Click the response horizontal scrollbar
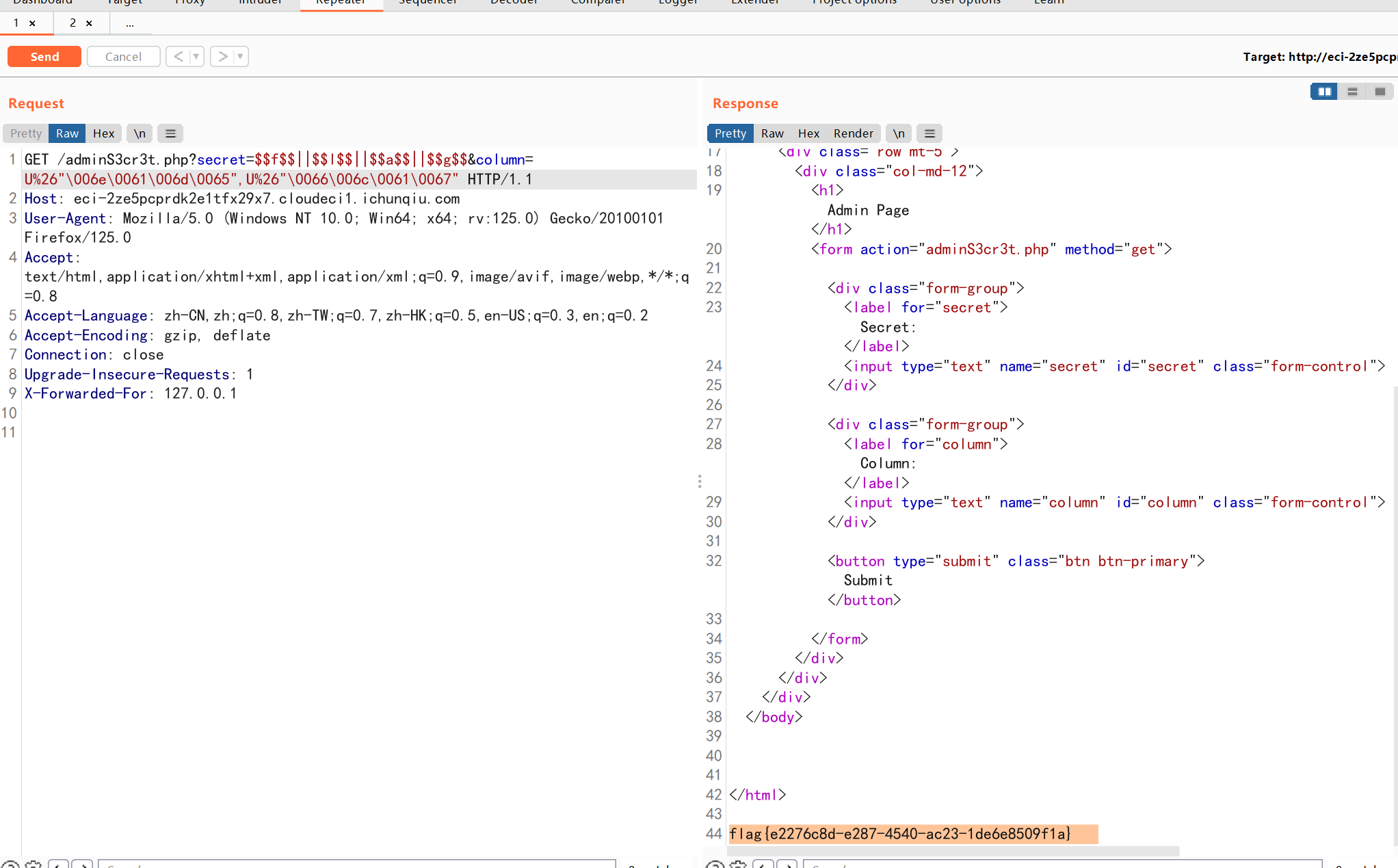 pos(953,852)
